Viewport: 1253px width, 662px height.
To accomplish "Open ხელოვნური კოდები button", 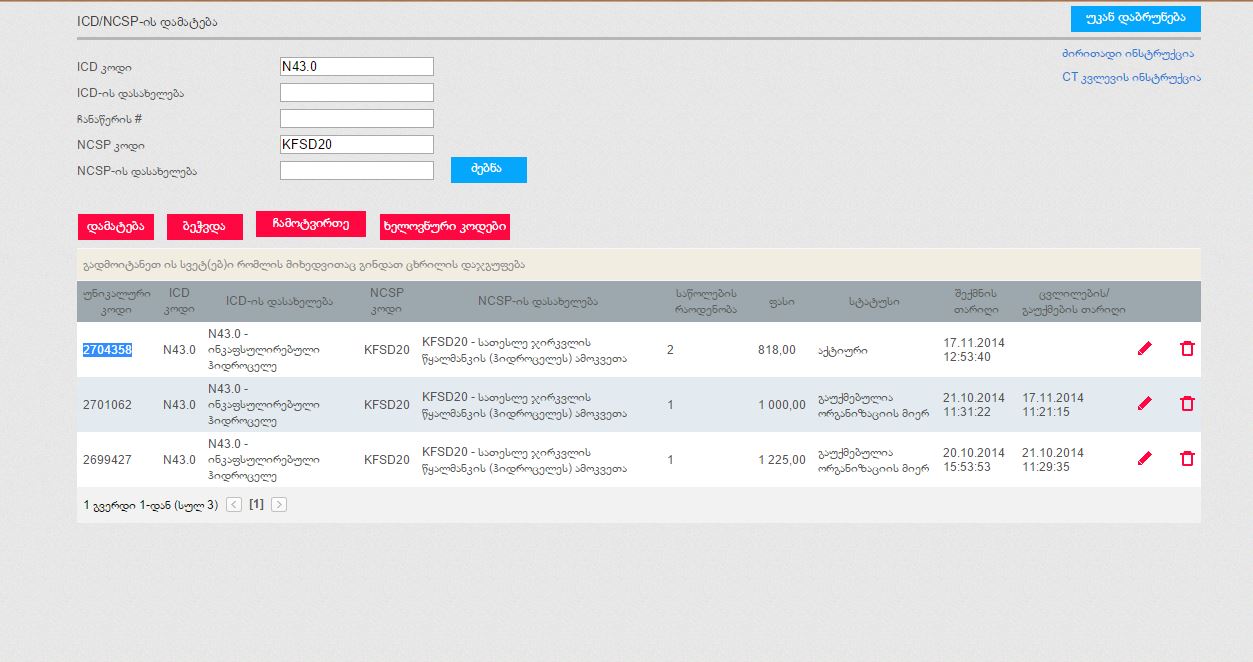I will (x=445, y=227).
